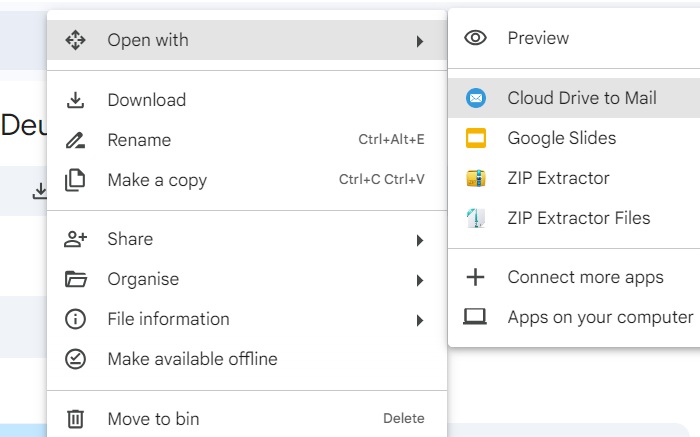This screenshot has height=437, width=700.
Task: Click the File information circle-i icon
Action: [x=75, y=319]
